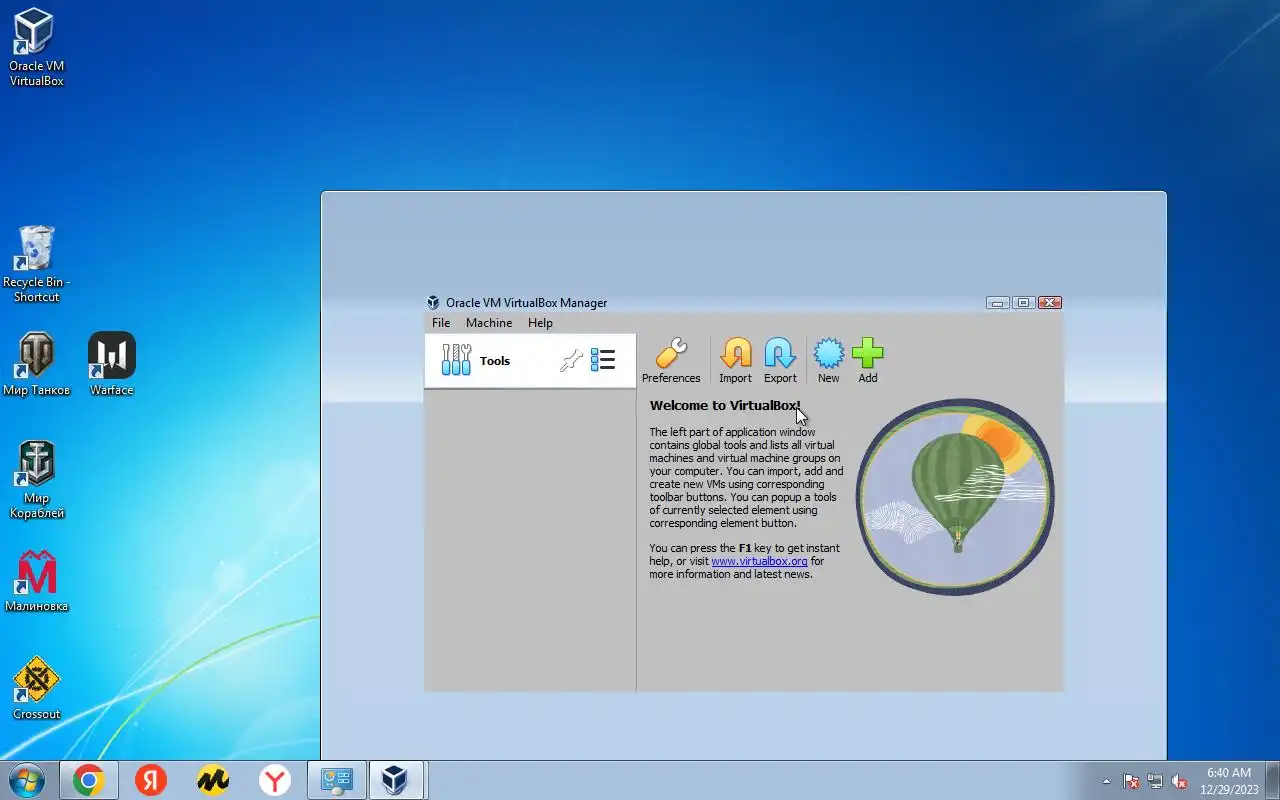The width and height of the screenshot is (1280, 800).
Task: Click the Export appliance icon
Action: pos(780,360)
